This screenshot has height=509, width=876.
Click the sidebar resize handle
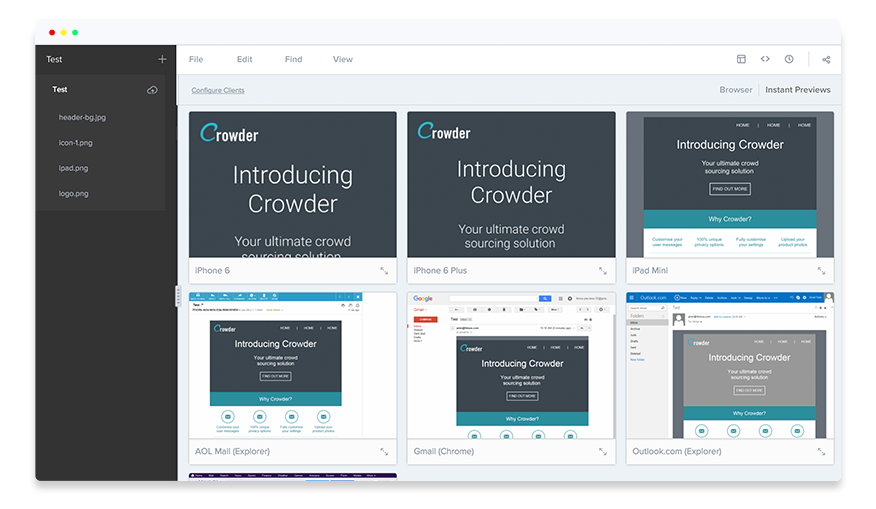(178, 296)
